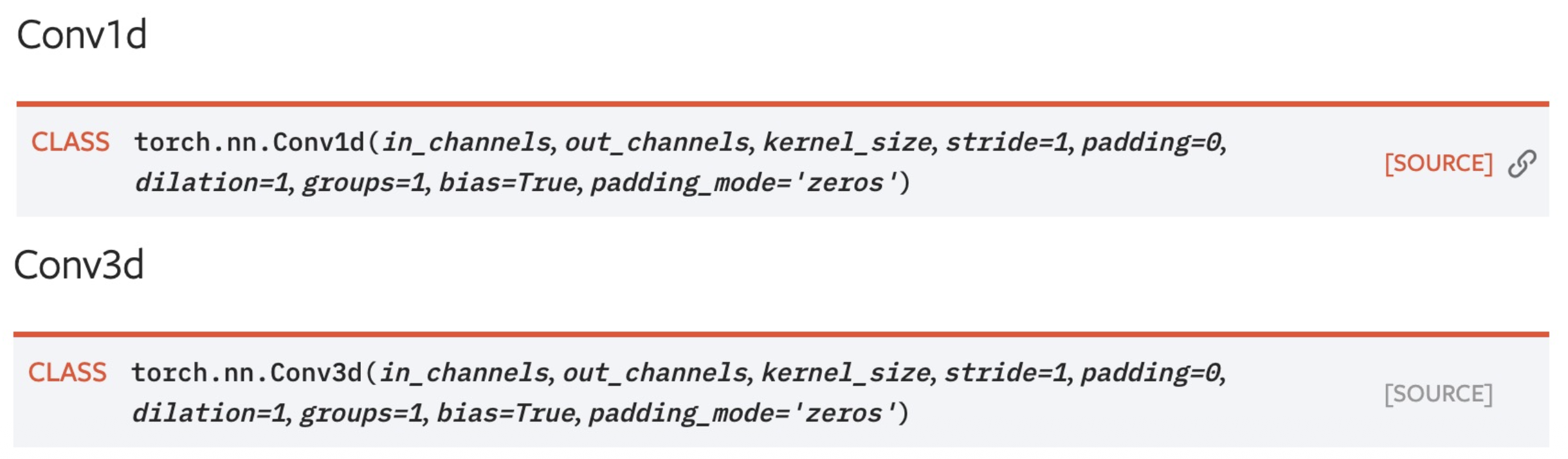Screen dimensions: 1568x459
Task: Click kernel_size parameter in Conv3d signature
Action: pos(846,373)
